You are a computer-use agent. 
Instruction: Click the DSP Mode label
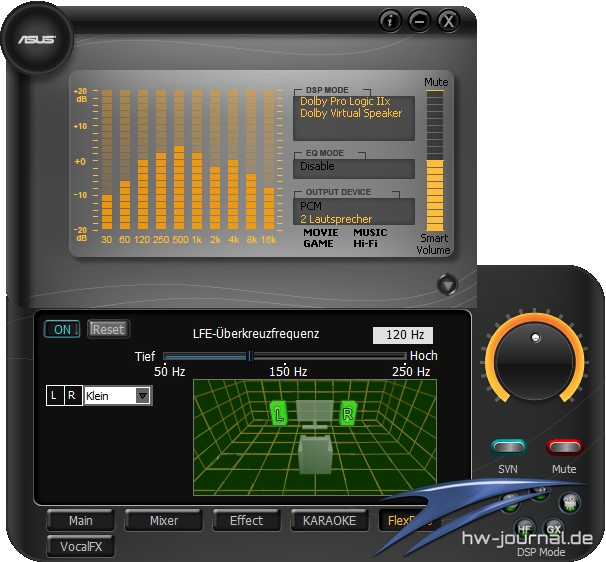(x=541, y=552)
